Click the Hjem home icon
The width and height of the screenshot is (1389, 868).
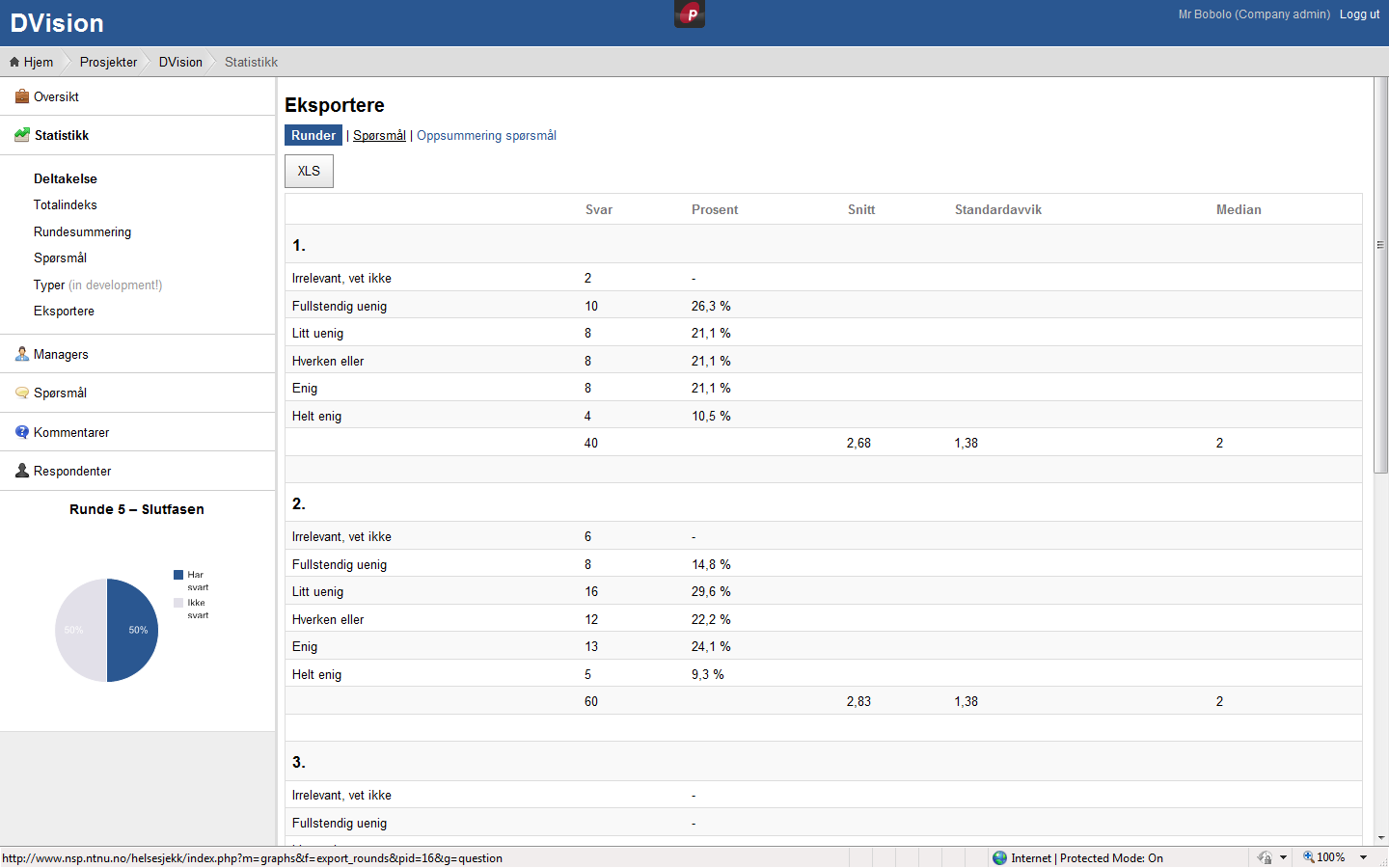(x=14, y=62)
